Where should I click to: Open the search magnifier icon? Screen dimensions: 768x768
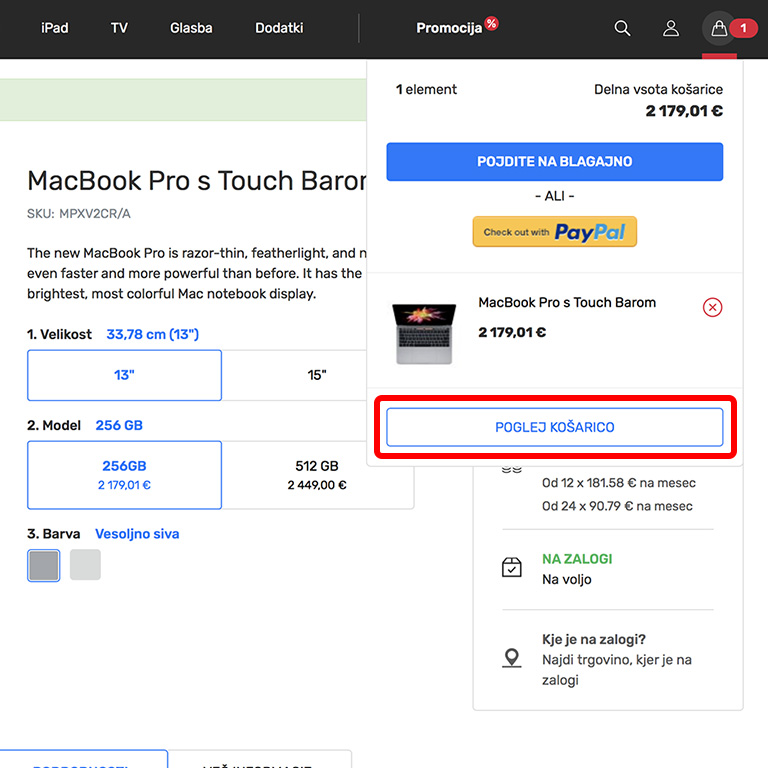point(622,28)
